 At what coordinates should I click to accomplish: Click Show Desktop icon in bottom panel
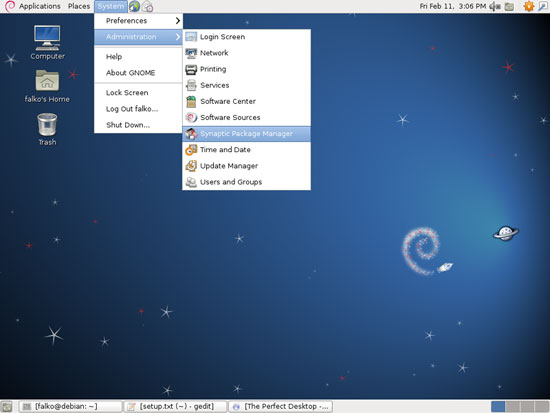coord(7,407)
